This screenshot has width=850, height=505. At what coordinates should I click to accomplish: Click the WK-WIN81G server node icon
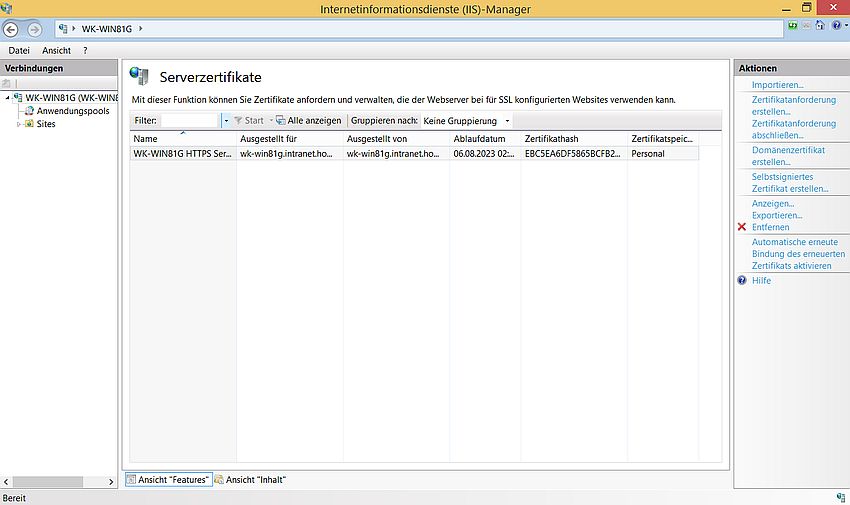pos(18,98)
